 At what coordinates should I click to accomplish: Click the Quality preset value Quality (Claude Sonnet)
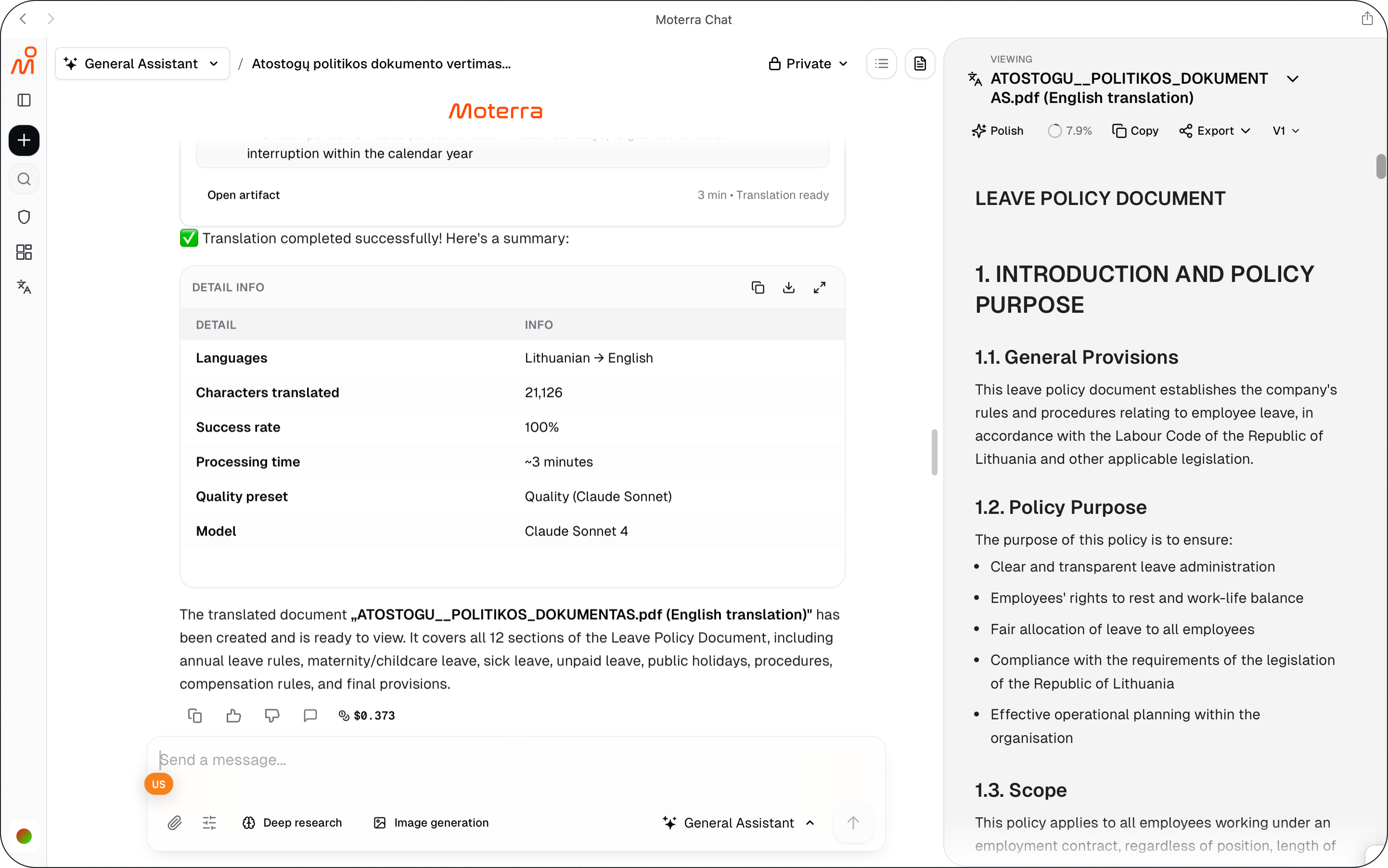598,497
